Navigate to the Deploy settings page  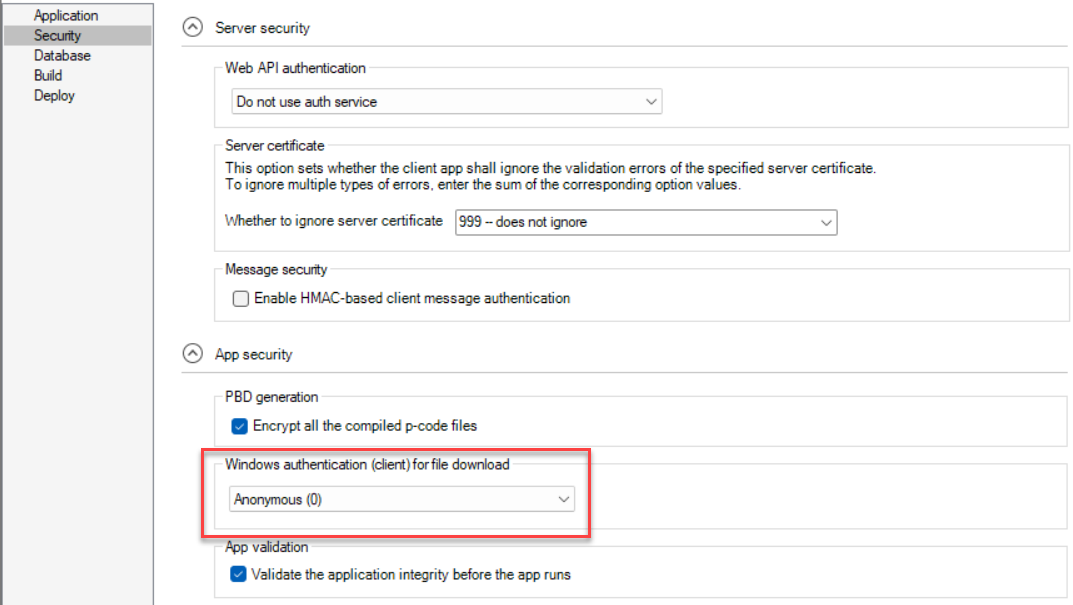pyautogui.click(x=54, y=96)
